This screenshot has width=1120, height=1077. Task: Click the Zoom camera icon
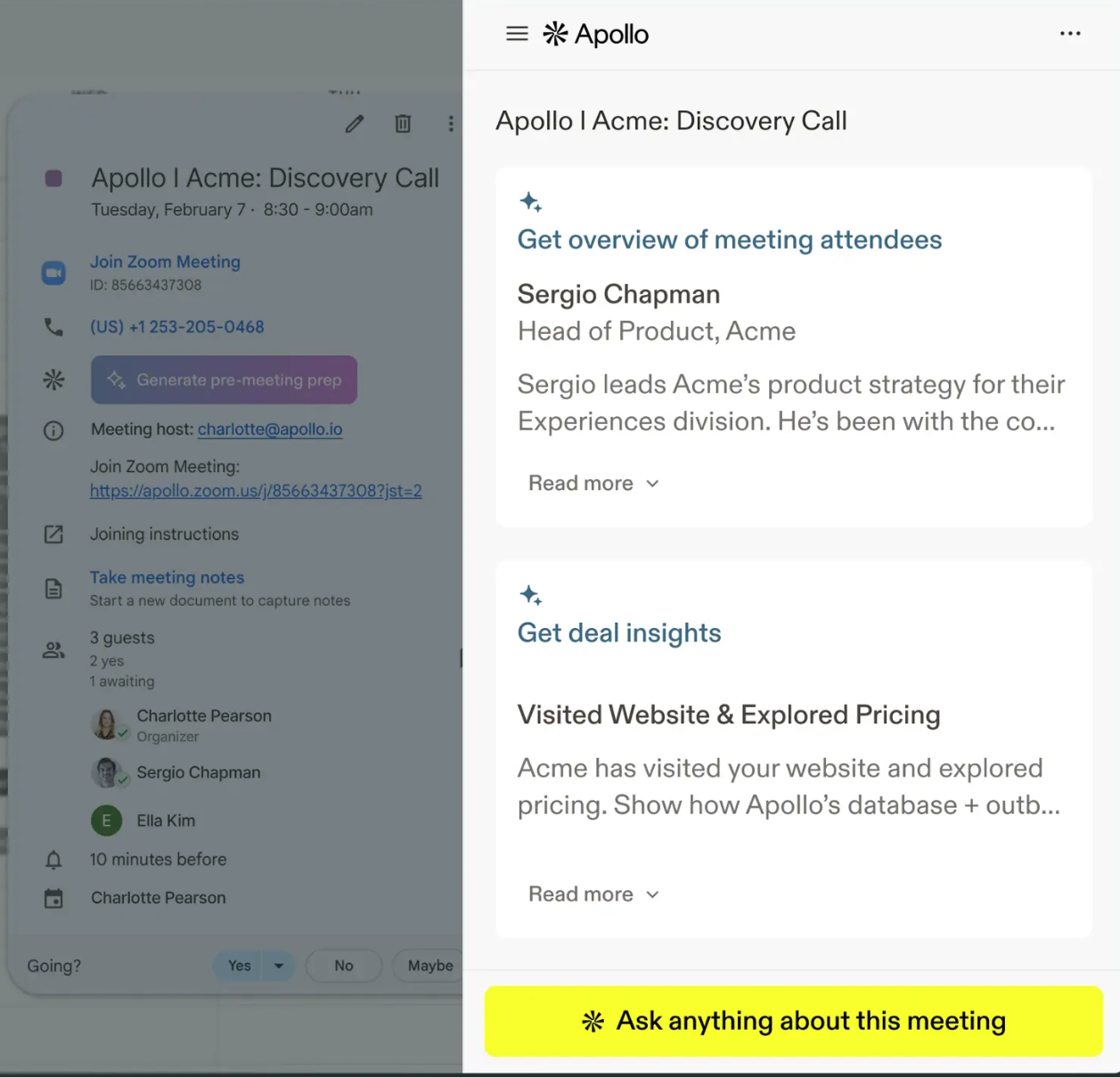pos(53,273)
